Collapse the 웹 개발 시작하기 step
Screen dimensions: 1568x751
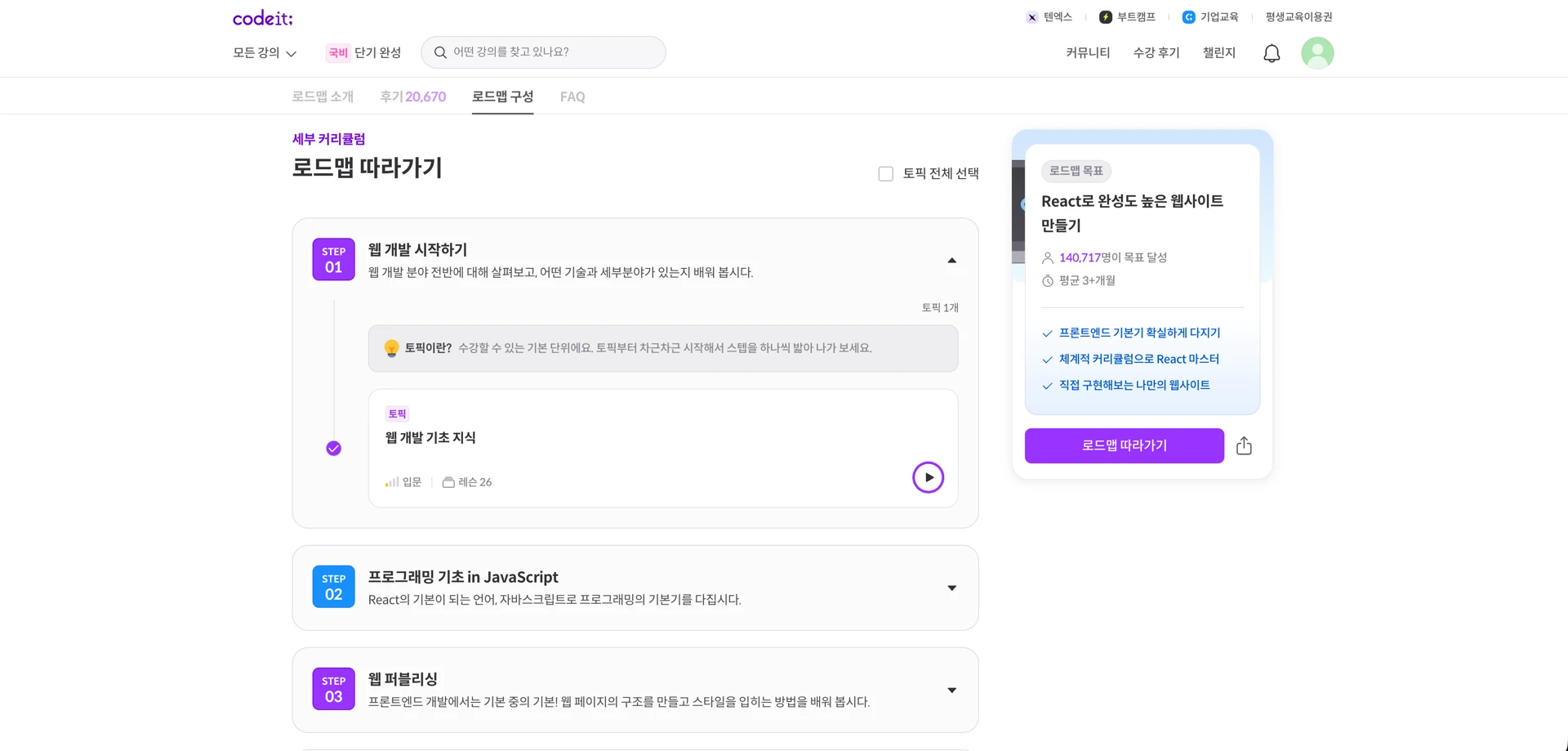point(951,261)
